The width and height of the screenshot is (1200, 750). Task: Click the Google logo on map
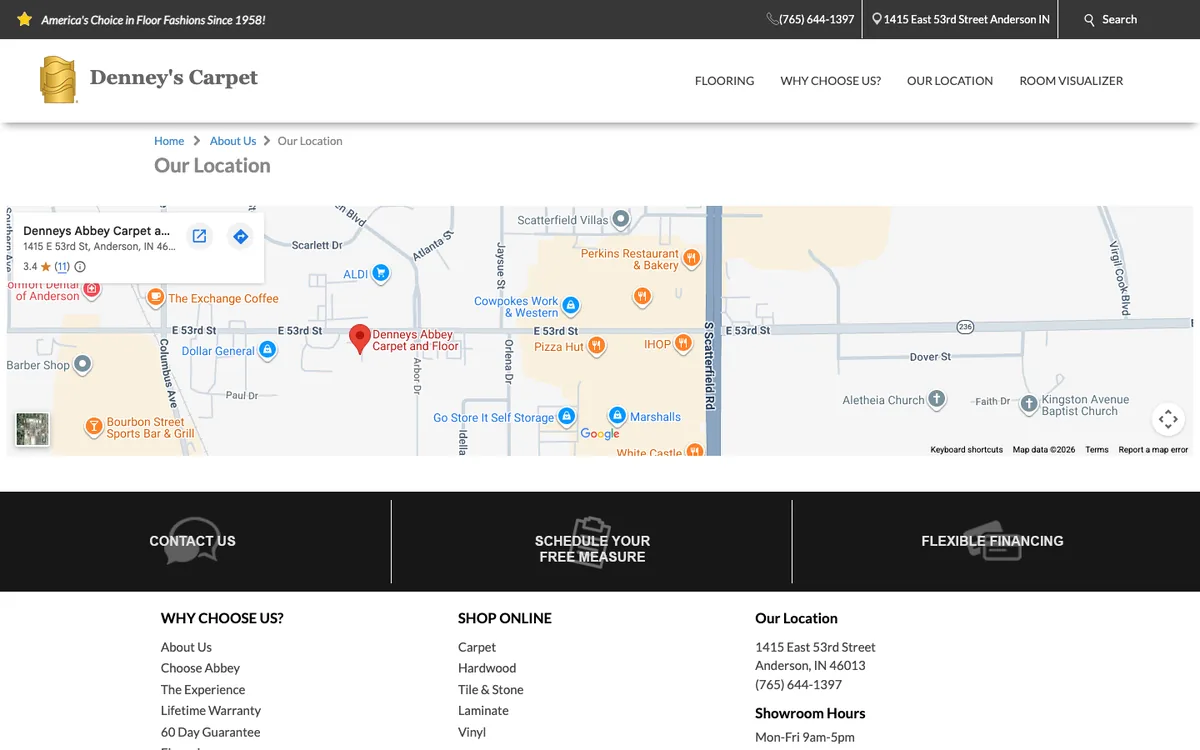(600, 434)
